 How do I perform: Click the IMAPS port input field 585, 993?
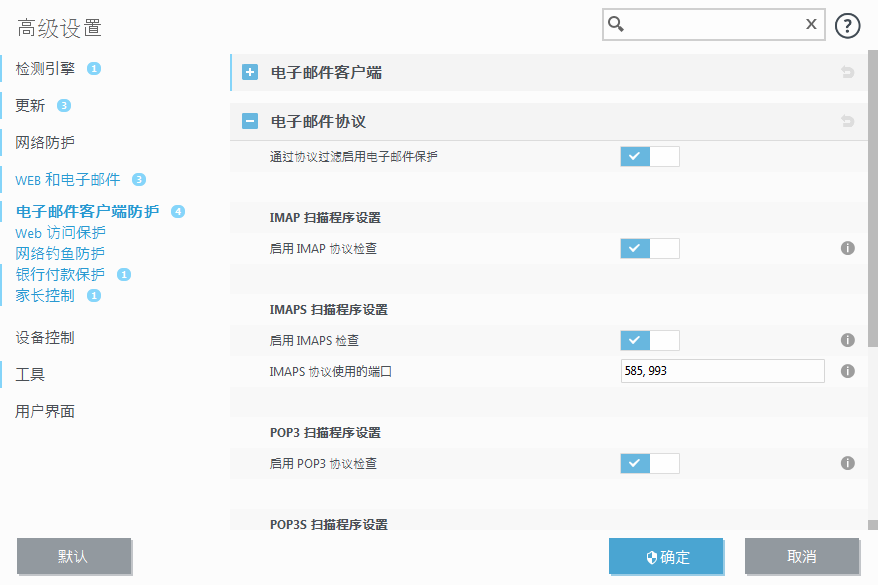coord(722,370)
